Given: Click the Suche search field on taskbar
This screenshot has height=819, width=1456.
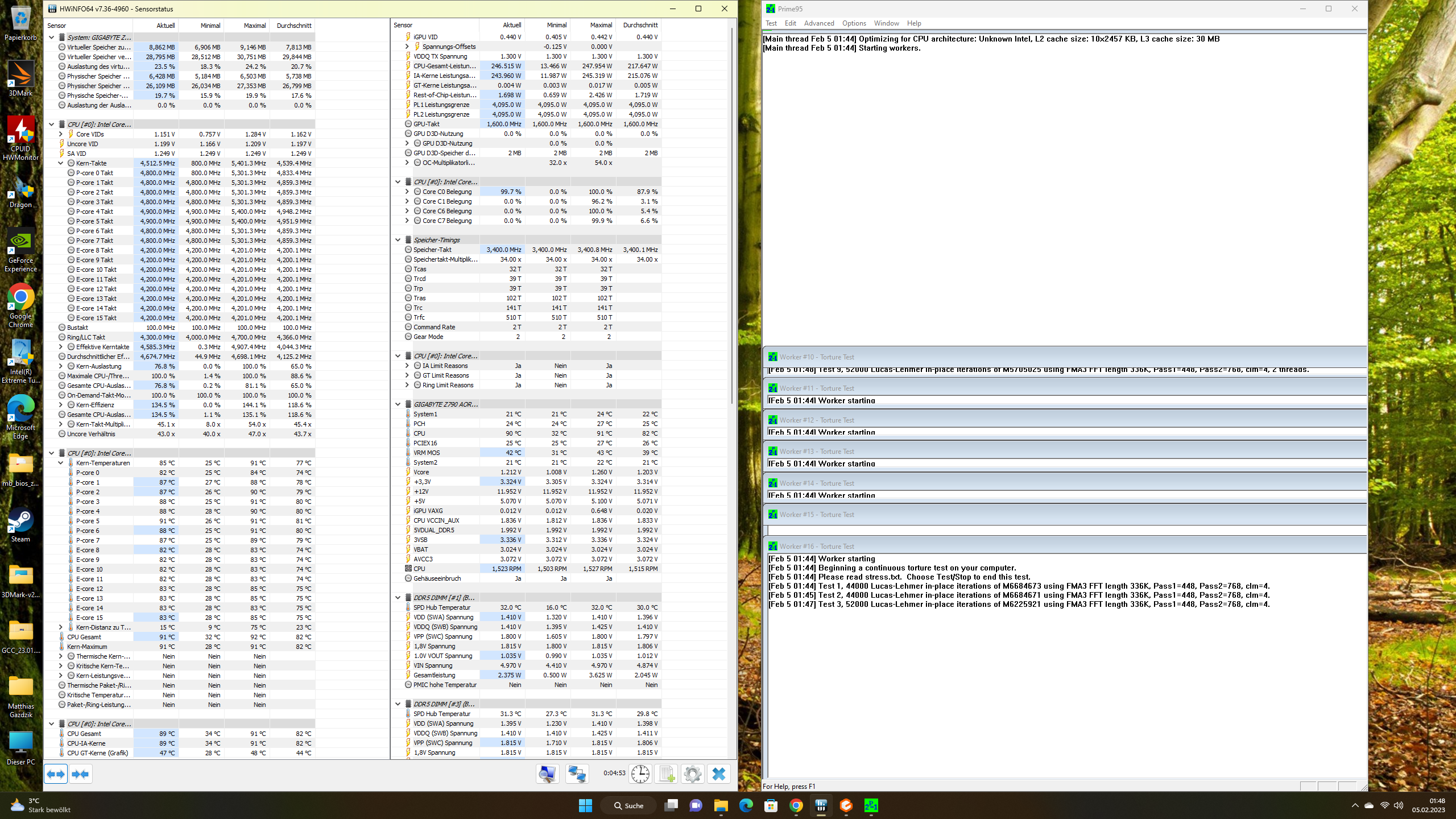Looking at the screenshot, I should point(628,805).
